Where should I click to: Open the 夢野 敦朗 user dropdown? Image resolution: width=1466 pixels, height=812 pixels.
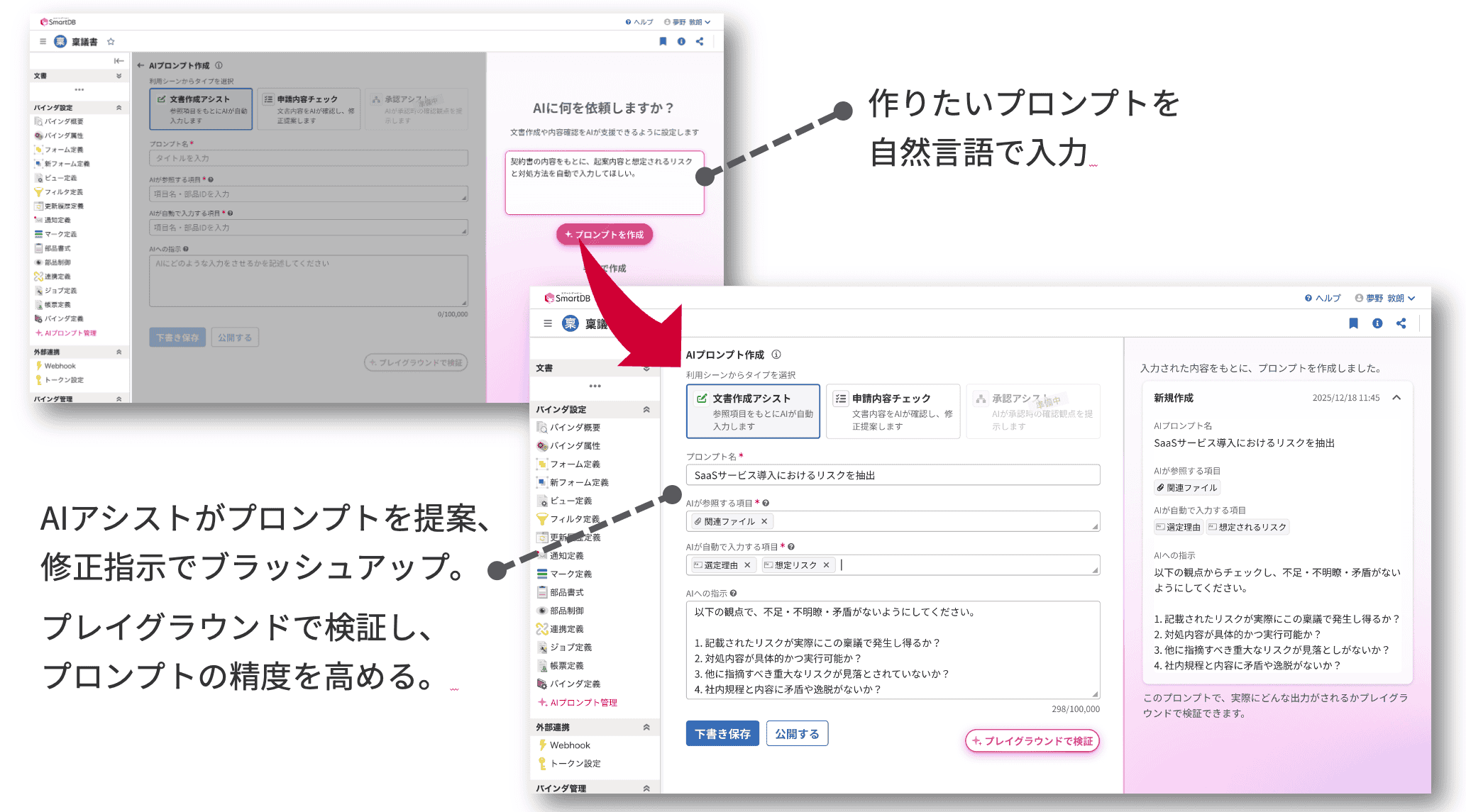(x=1385, y=298)
